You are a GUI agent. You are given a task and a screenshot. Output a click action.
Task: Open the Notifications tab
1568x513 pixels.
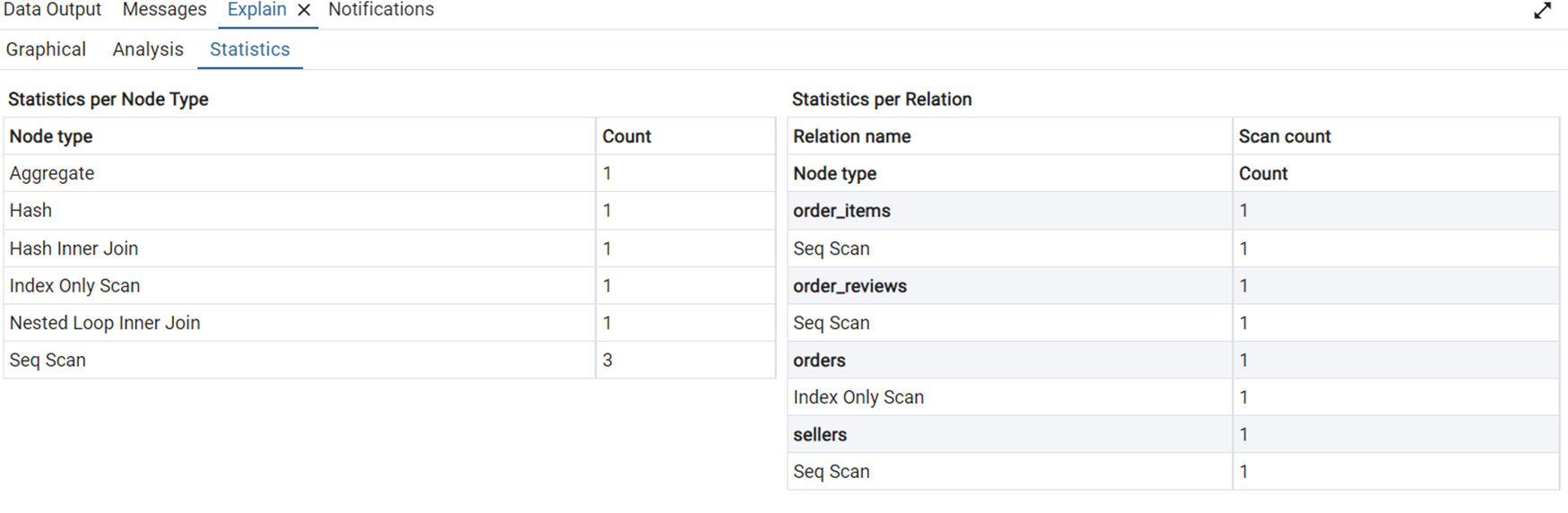[381, 10]
